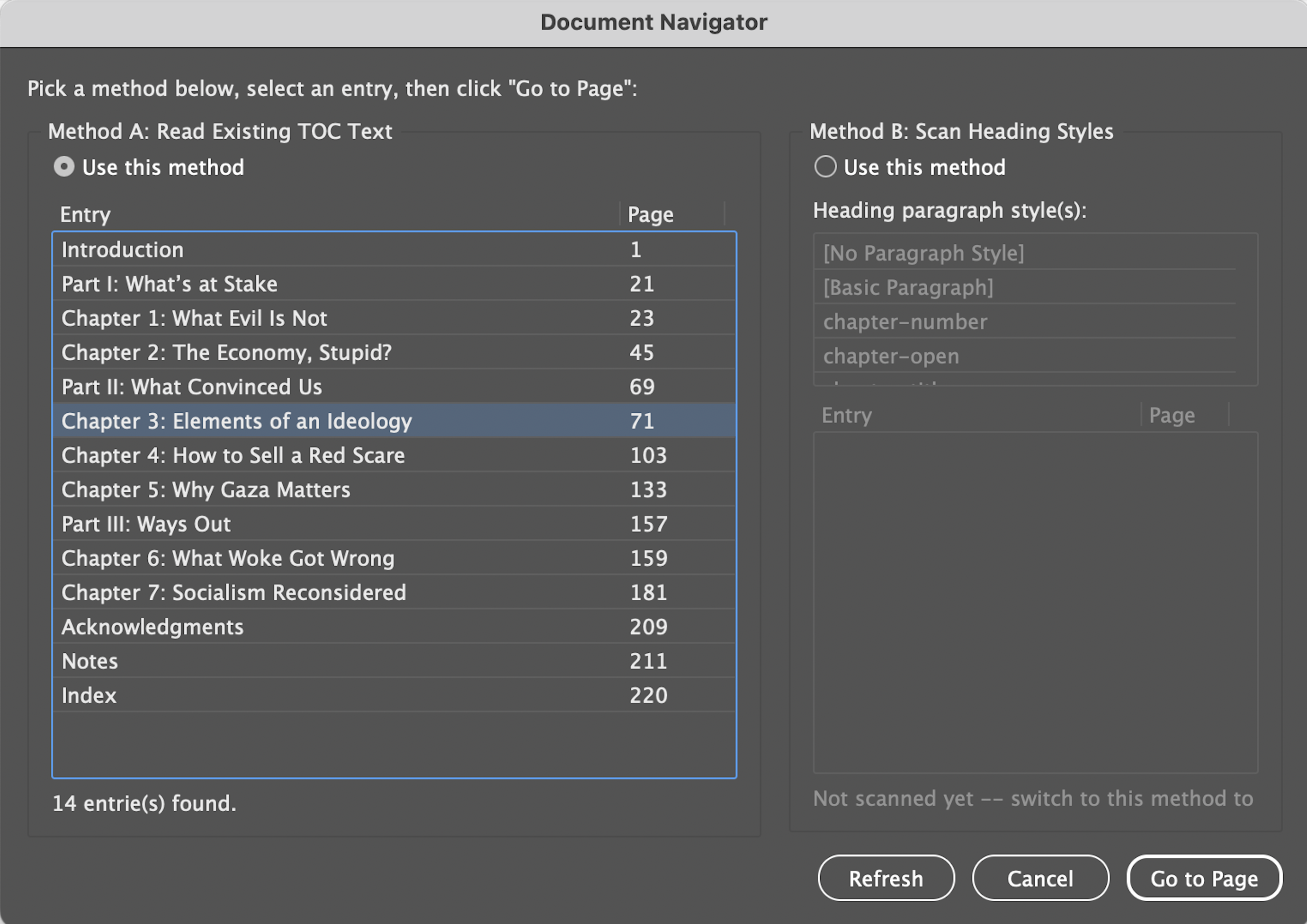Select 'Chapter 3: Elements of an Ideology' row
Screen dimensions: 1307x924
[394, 421]
